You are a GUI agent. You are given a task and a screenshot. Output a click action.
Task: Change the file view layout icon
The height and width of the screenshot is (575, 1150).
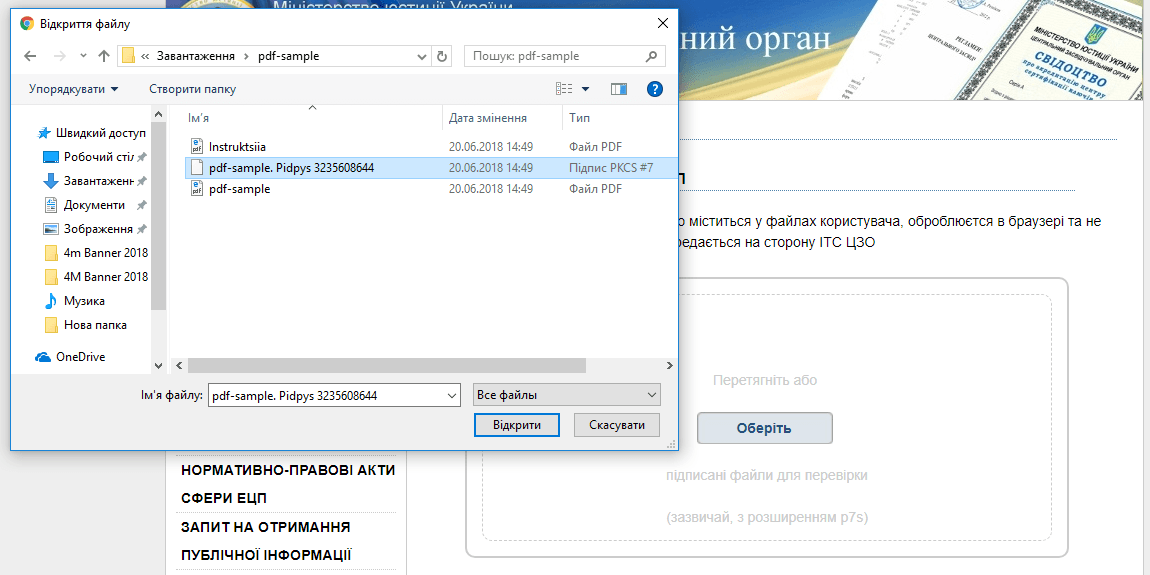coord(564,89)
